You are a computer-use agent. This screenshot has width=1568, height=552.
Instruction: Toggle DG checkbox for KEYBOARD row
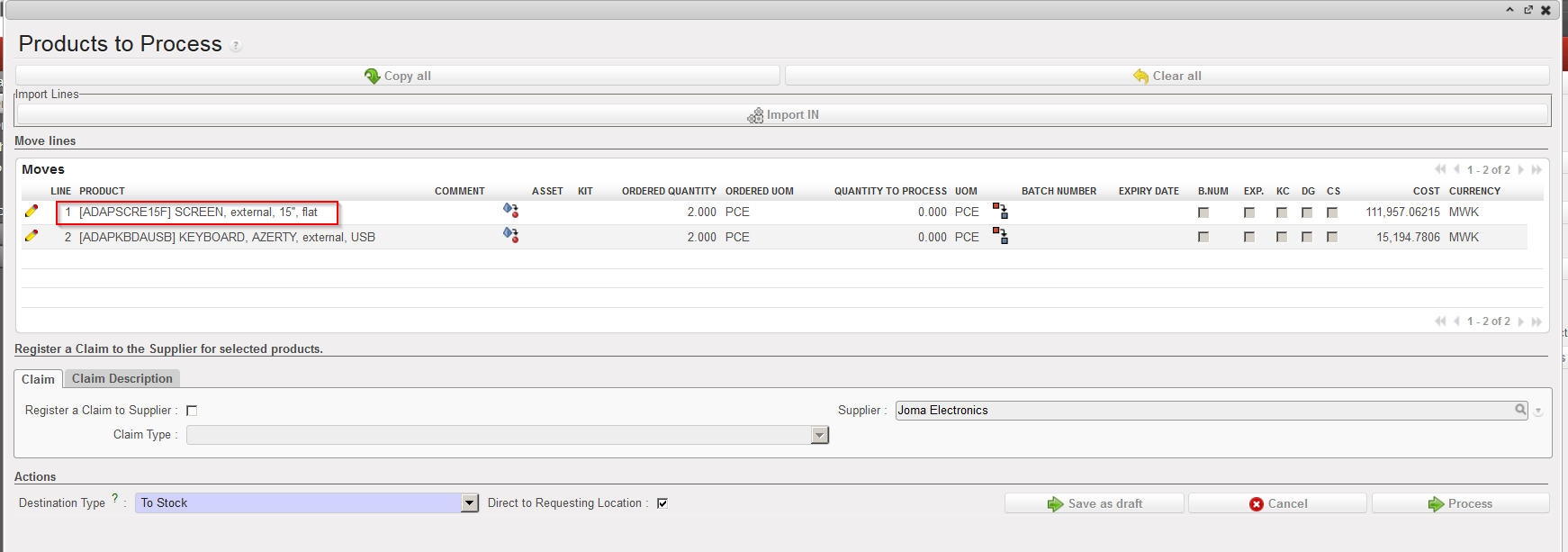point(1307,237)
